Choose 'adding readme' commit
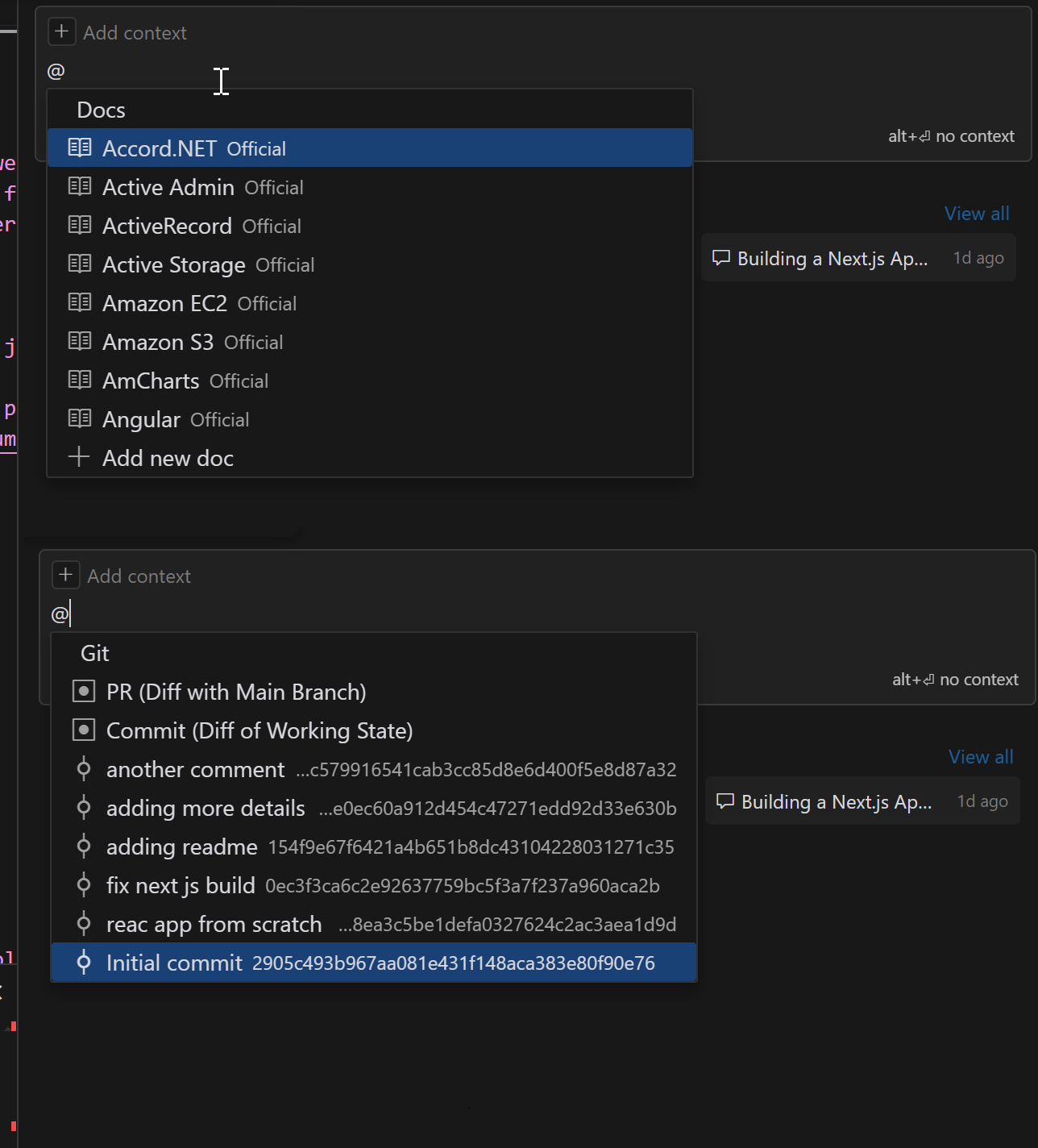This screenshot has width=1038, height=1148. [x=374, y=846]
